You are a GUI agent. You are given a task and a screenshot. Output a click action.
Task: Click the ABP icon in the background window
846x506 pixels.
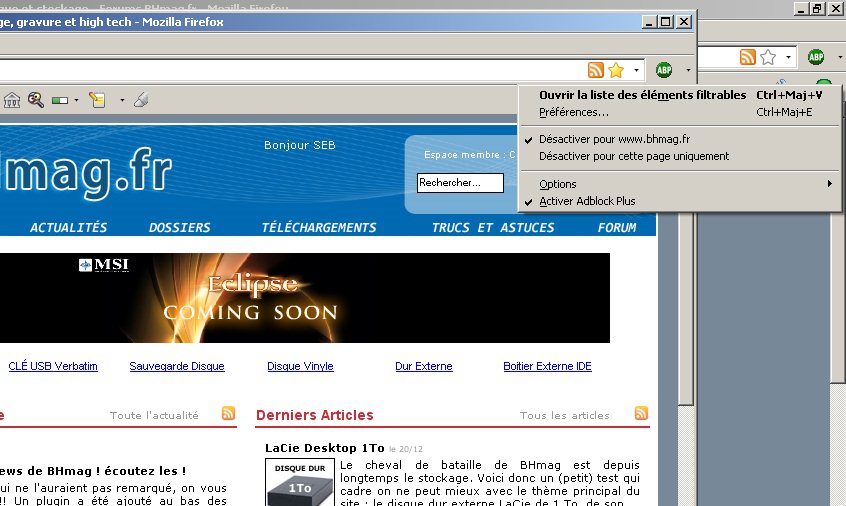pyautogui.click(x=816, y=57)
